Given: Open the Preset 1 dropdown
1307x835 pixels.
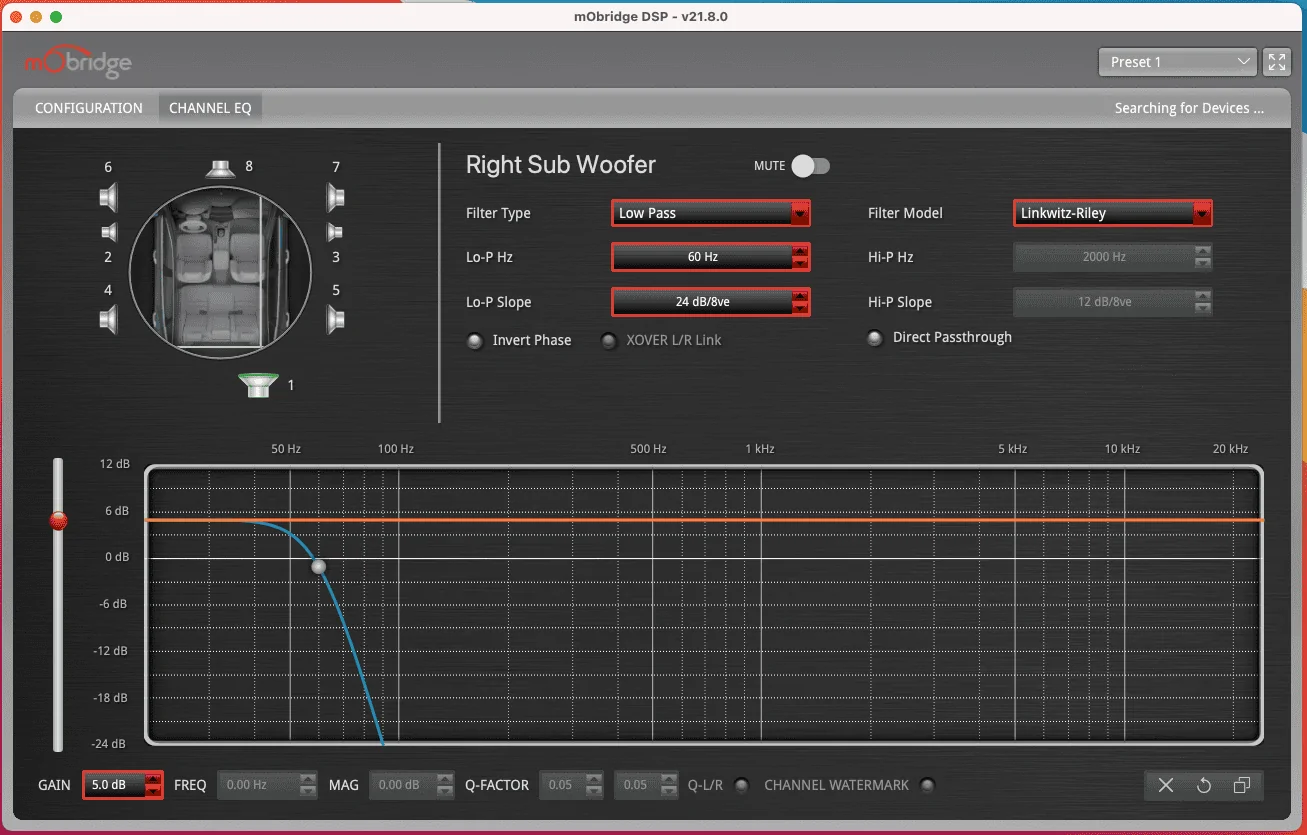Looking at the screenshot, I should coord(1177,62).
